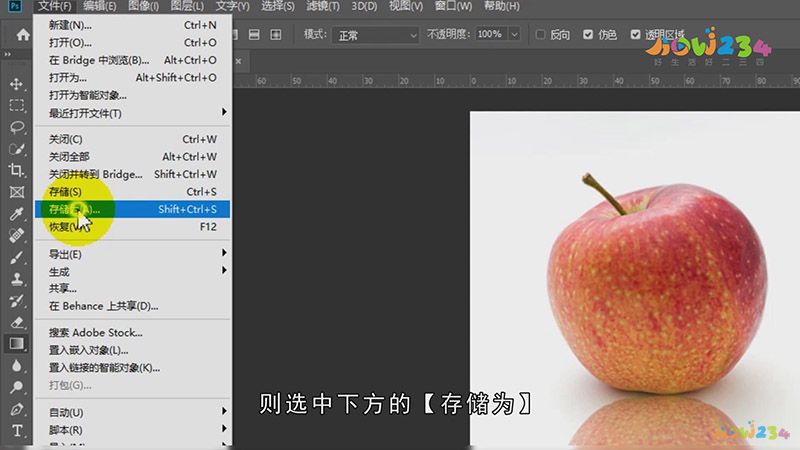
Task: Choose 打开为... menu entry
Action: (132, 78)
